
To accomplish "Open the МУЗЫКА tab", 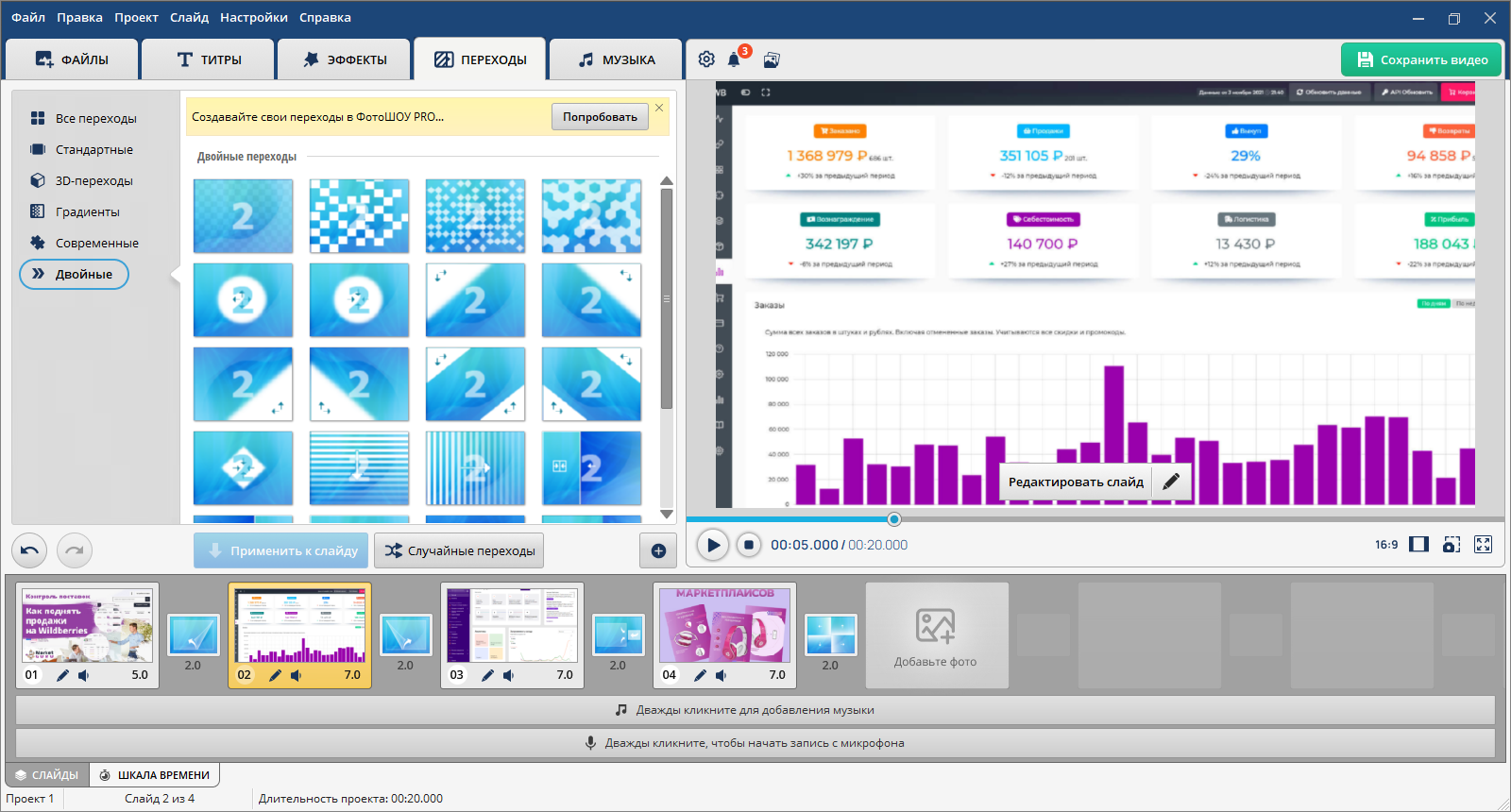I will coord(616,59).
